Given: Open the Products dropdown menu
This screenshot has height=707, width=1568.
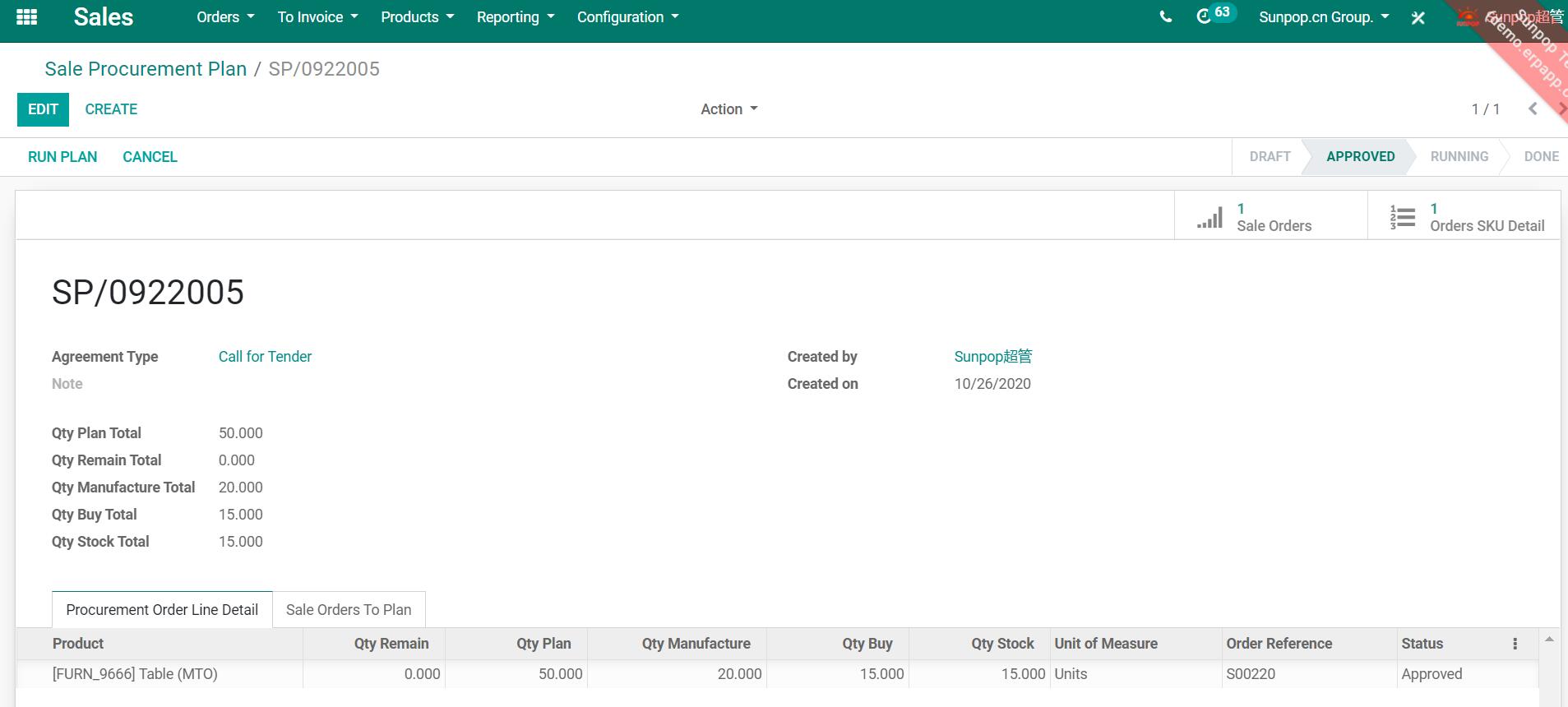Looking at the screenshot, I should pyautogui.click(x=417, y=17).
